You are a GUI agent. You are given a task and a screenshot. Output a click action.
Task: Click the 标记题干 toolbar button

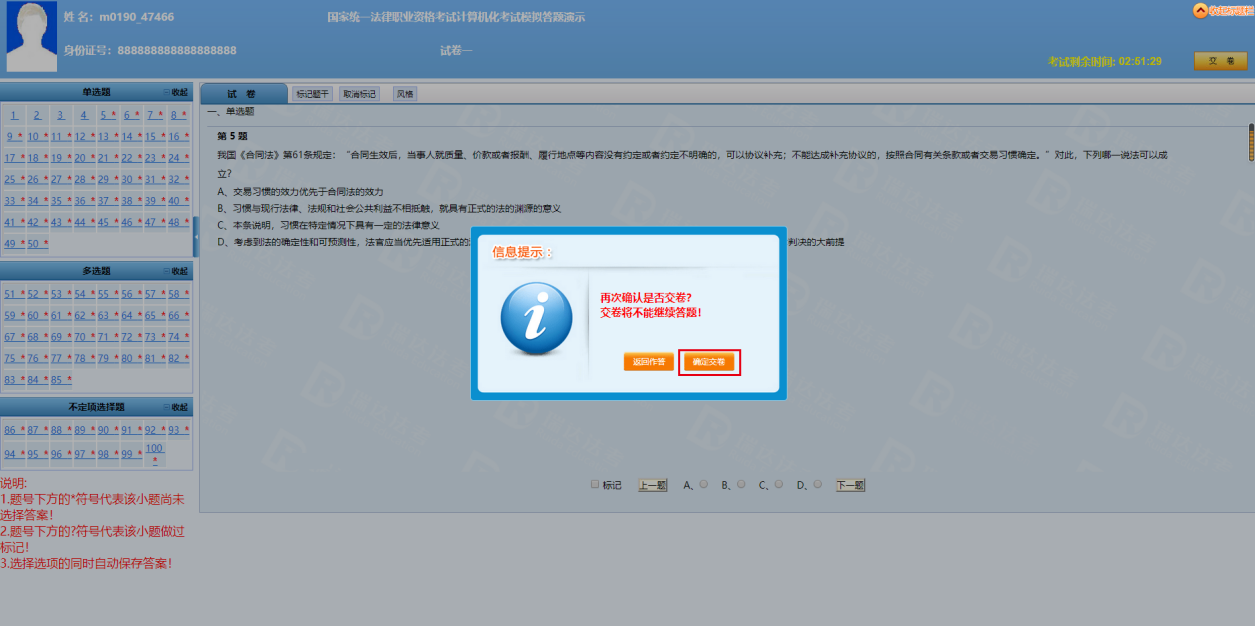point(312,94)
